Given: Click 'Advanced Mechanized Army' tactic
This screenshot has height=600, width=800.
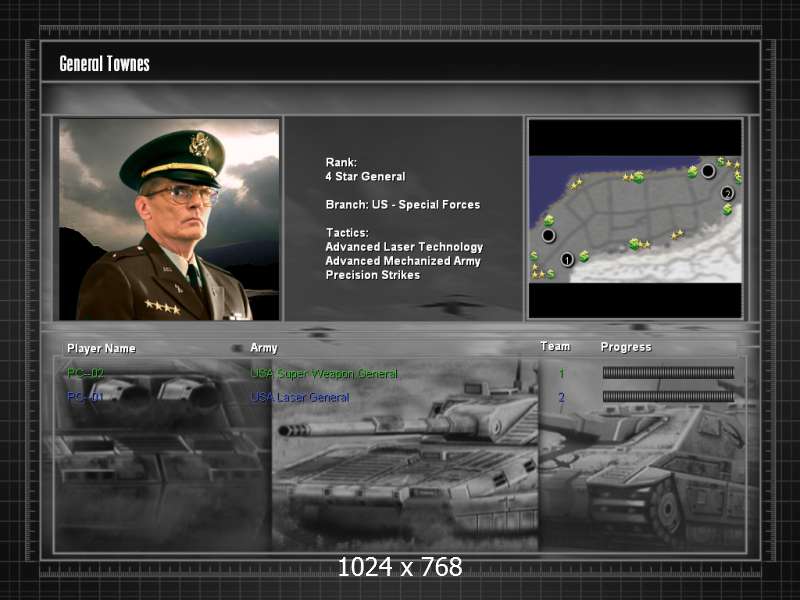Looking at the screenshot, I should pos(403,261).
